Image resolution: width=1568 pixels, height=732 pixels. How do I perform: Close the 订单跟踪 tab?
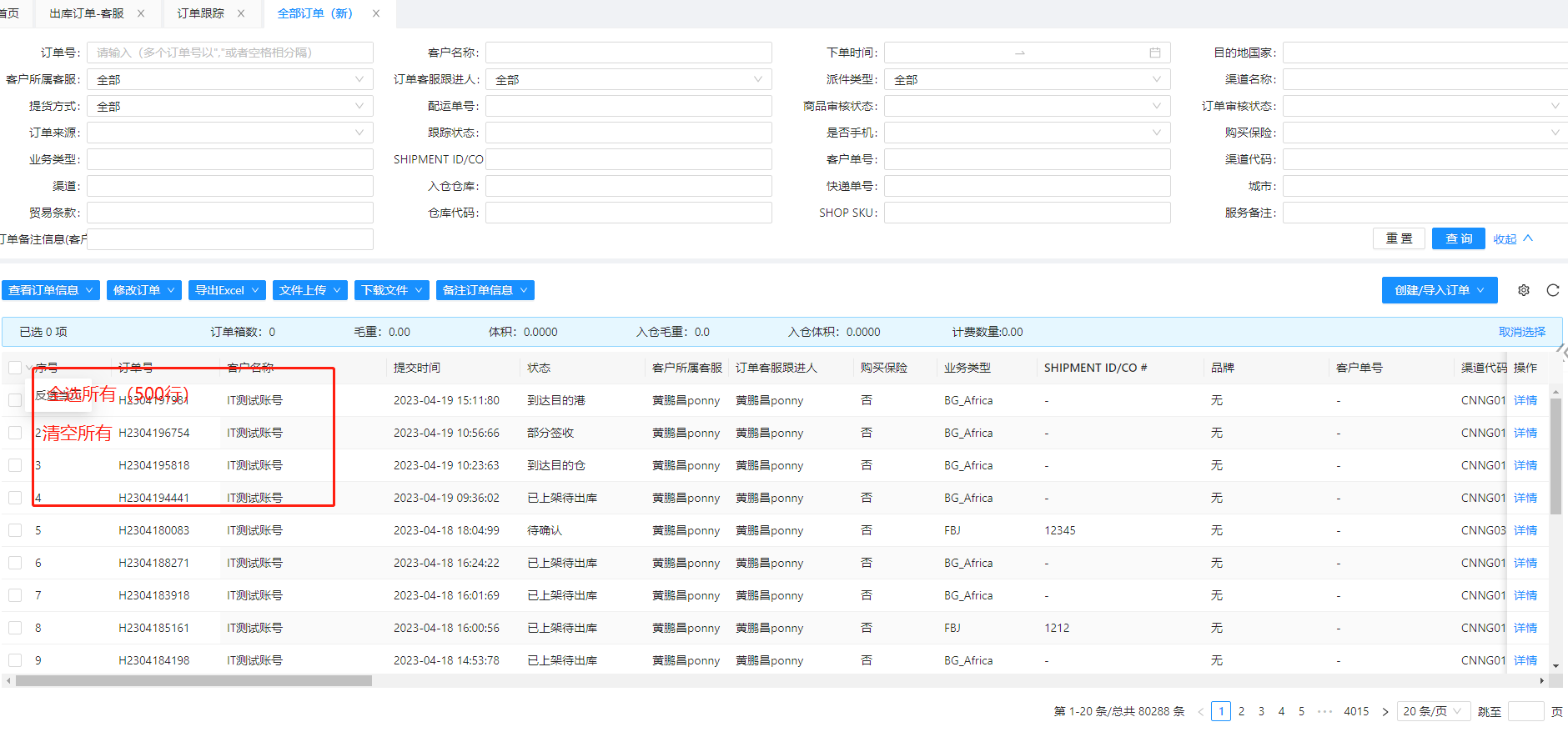click(x=241, y=13)
